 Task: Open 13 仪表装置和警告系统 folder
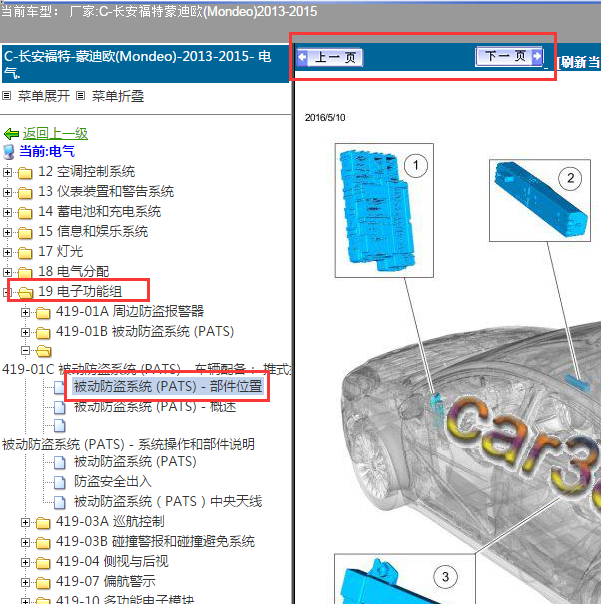coord(106,192)
